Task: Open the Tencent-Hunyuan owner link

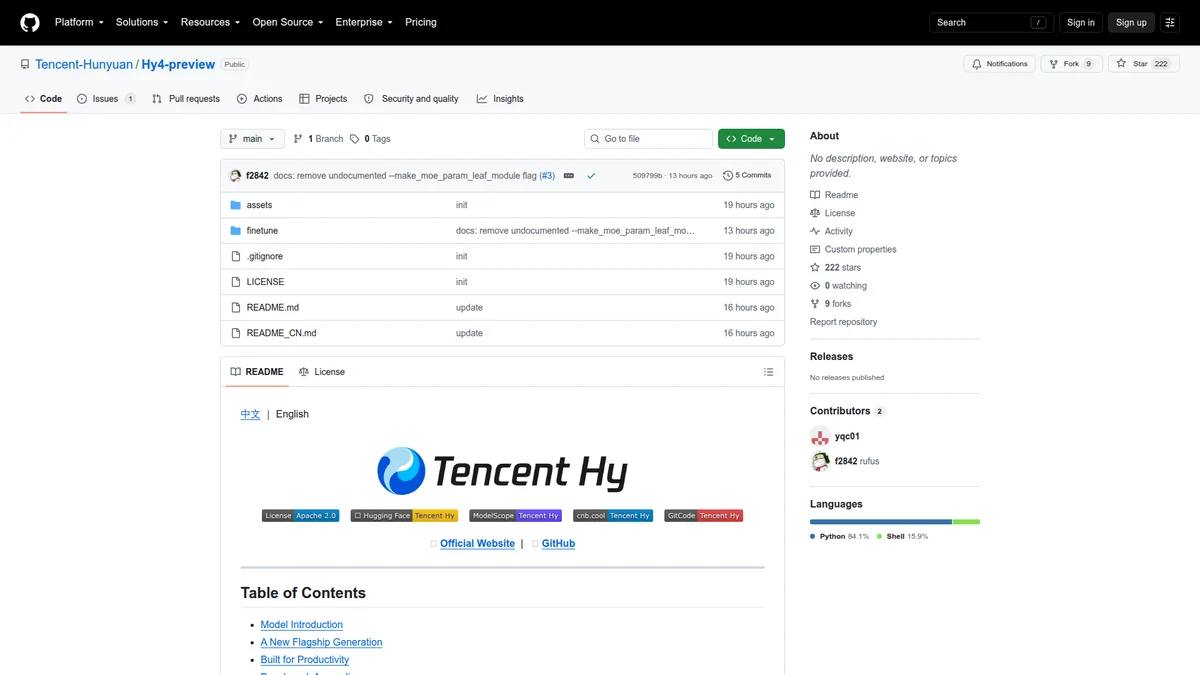Action: pos(84,64)
